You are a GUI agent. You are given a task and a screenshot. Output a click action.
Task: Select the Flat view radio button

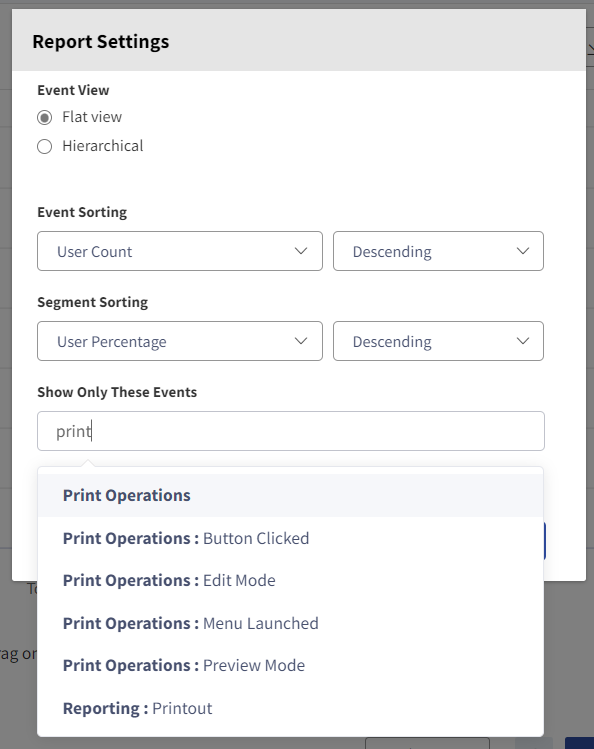tap(45, 118)
